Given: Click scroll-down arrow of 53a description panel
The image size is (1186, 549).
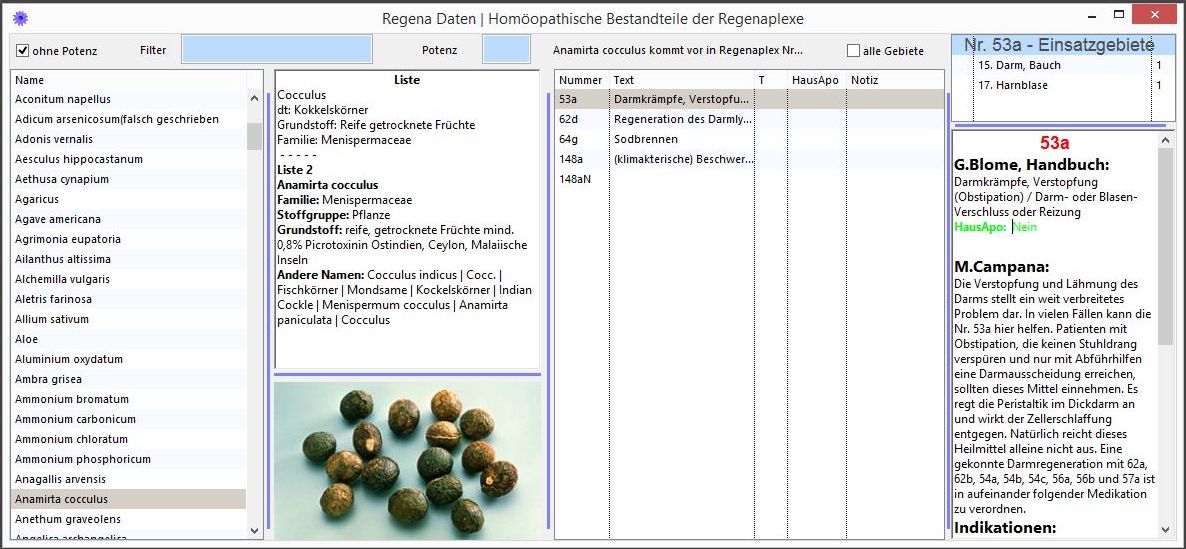Looking at the screenshot, I should pos(1165,529).
